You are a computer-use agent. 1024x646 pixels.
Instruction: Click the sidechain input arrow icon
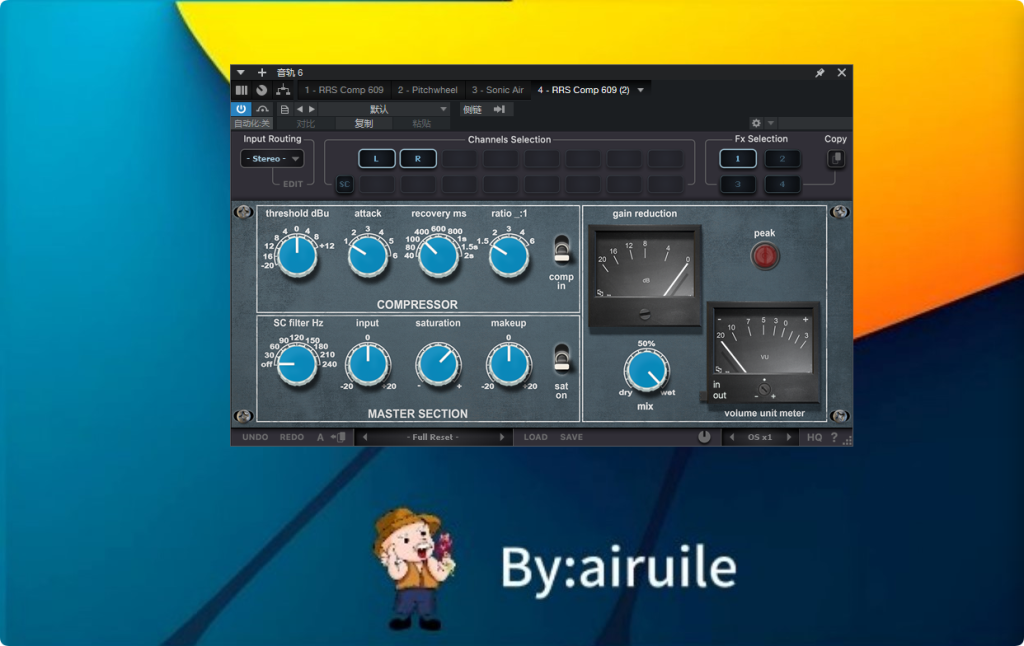pyautogui.click(x=500, y=109)
